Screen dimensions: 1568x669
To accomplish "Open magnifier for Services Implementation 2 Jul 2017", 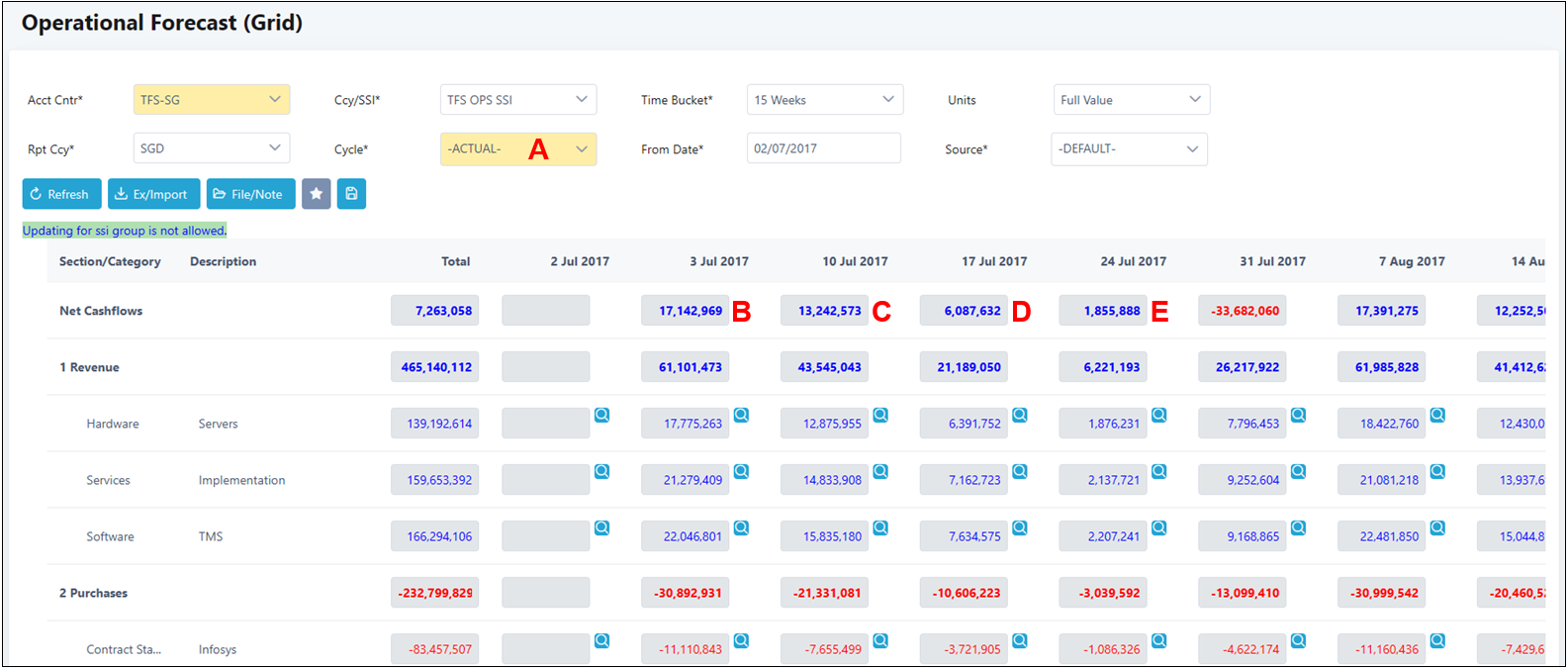I will tap(601, 472).
